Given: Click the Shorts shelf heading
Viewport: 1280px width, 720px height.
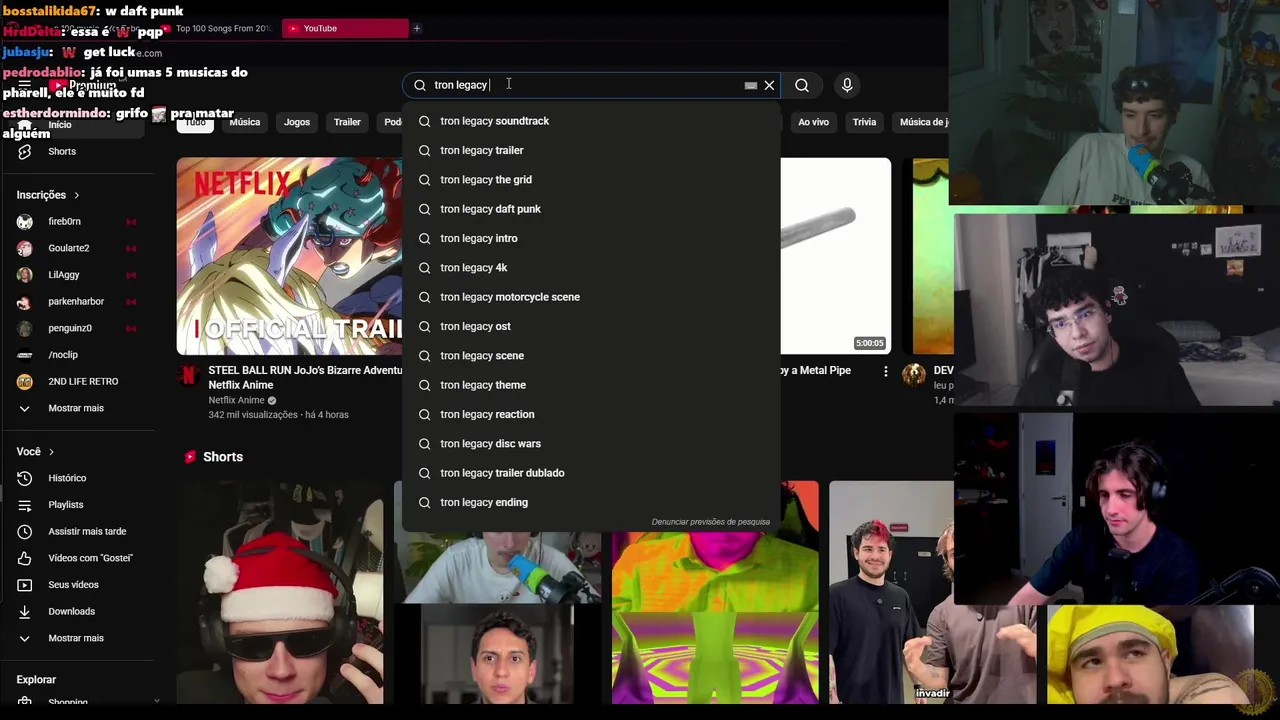Looking at the screenshot, I should (x=223, y=457).
